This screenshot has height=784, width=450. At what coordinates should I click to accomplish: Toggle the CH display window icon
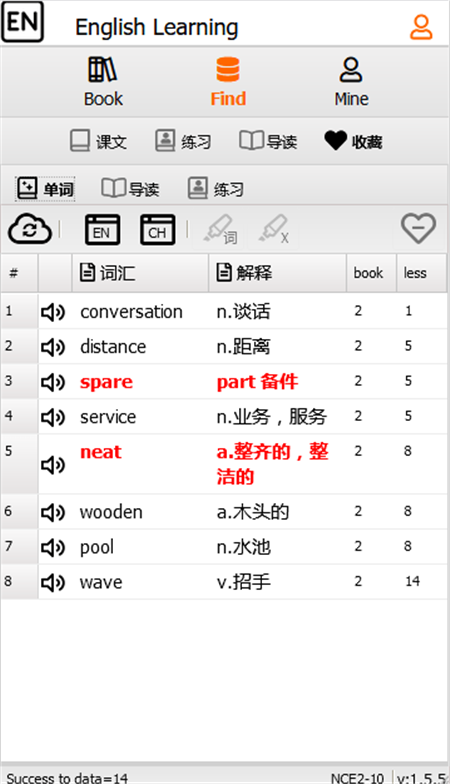click(158, 230)
